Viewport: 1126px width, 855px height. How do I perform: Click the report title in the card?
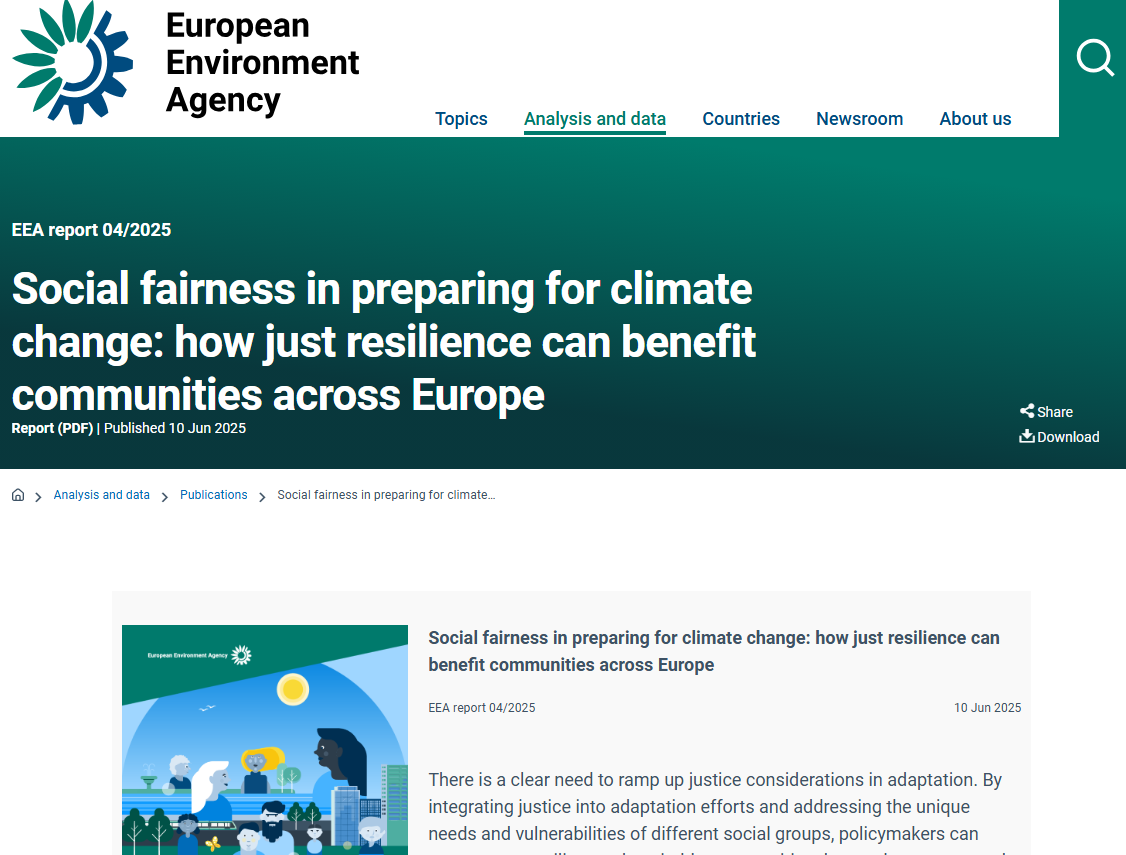click(x=713, y=651)
